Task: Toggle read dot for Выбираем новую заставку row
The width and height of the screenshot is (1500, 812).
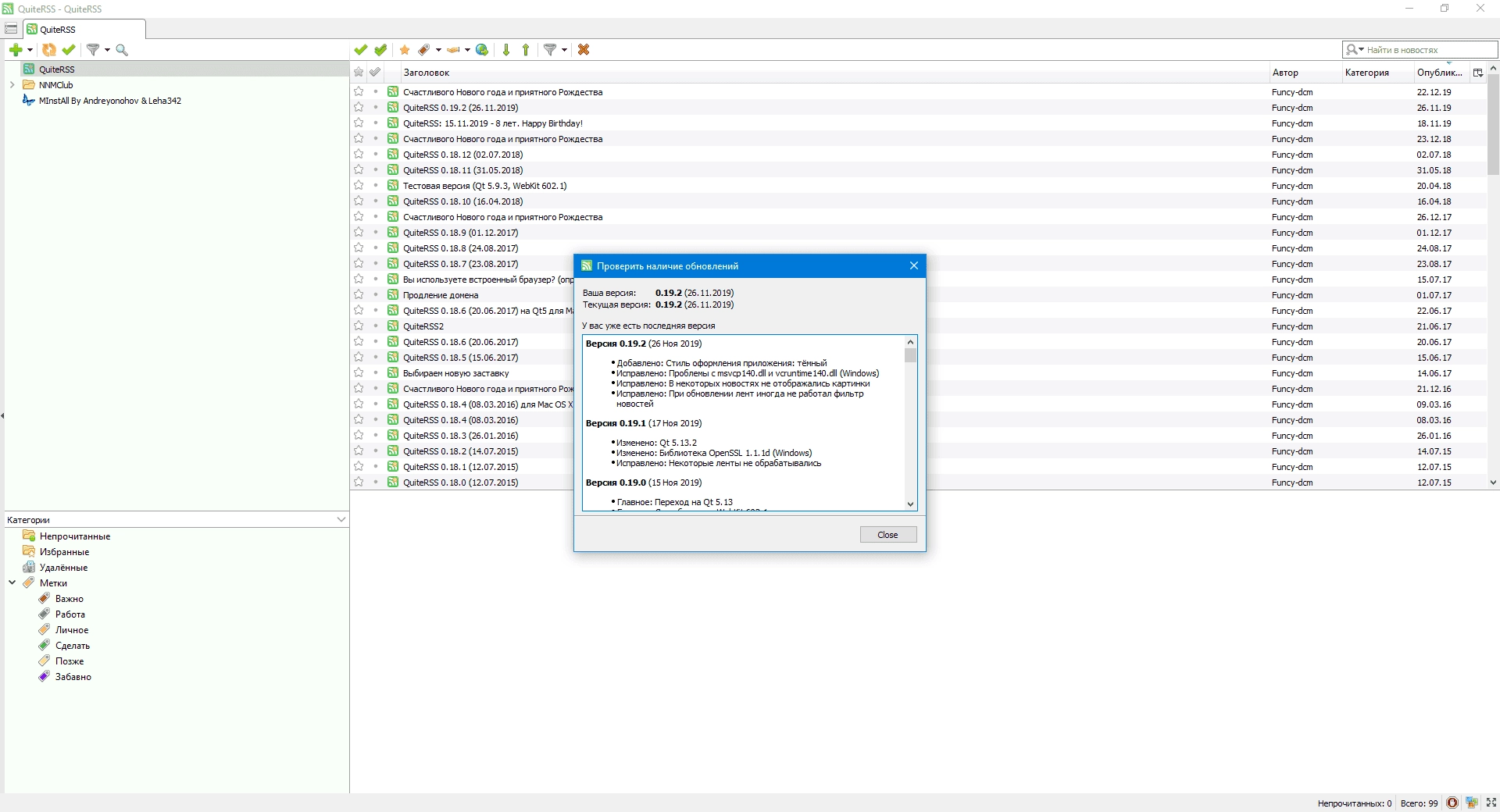Action: [x=376, y=372]
